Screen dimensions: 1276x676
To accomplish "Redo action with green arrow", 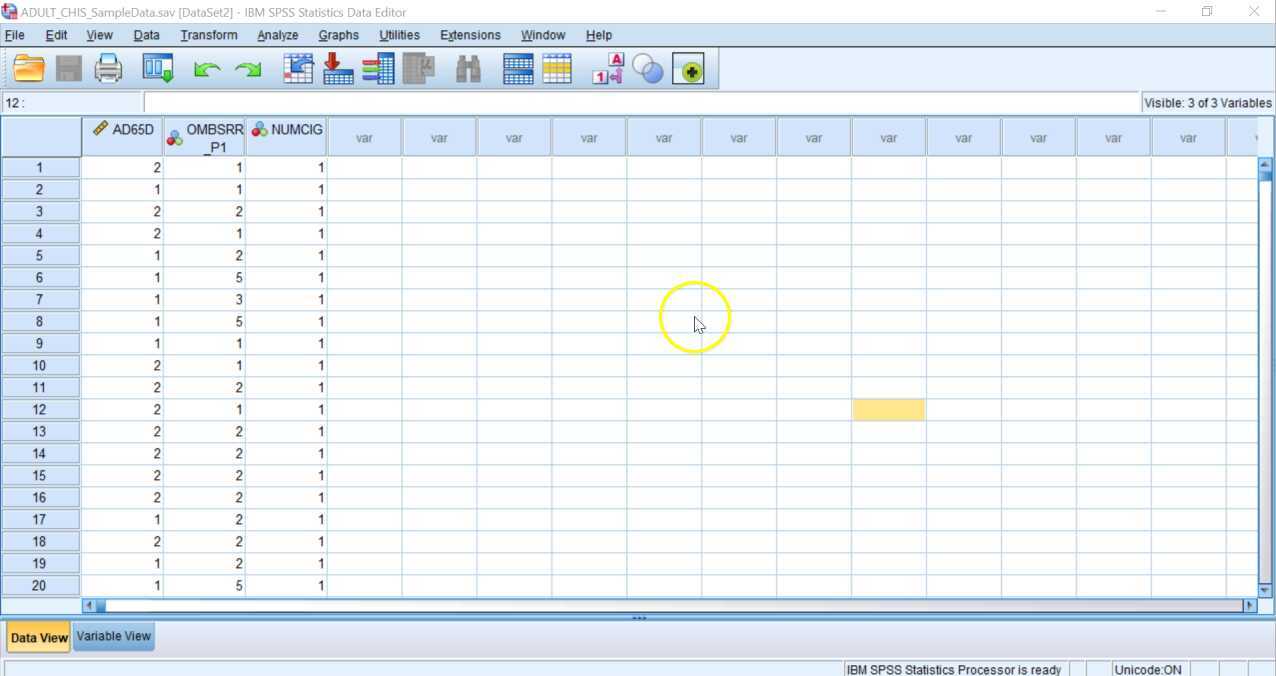I will click(x=247, y=69).
